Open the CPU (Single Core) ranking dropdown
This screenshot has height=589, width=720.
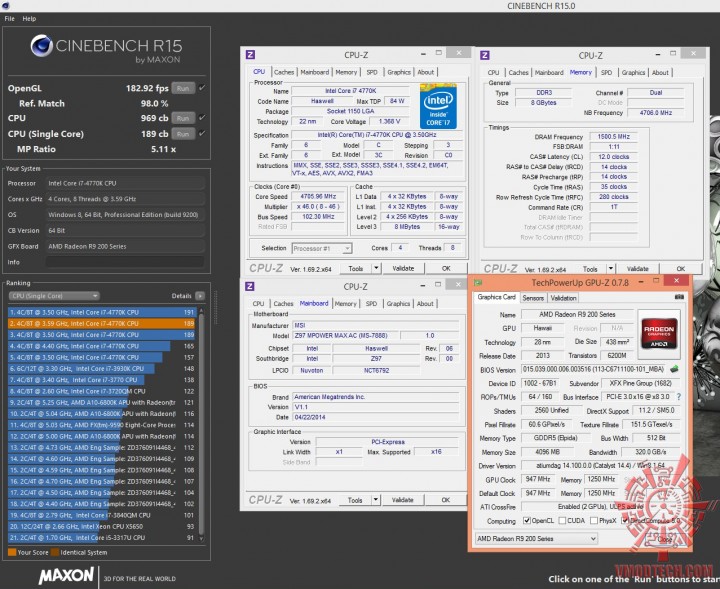[54, 296]
